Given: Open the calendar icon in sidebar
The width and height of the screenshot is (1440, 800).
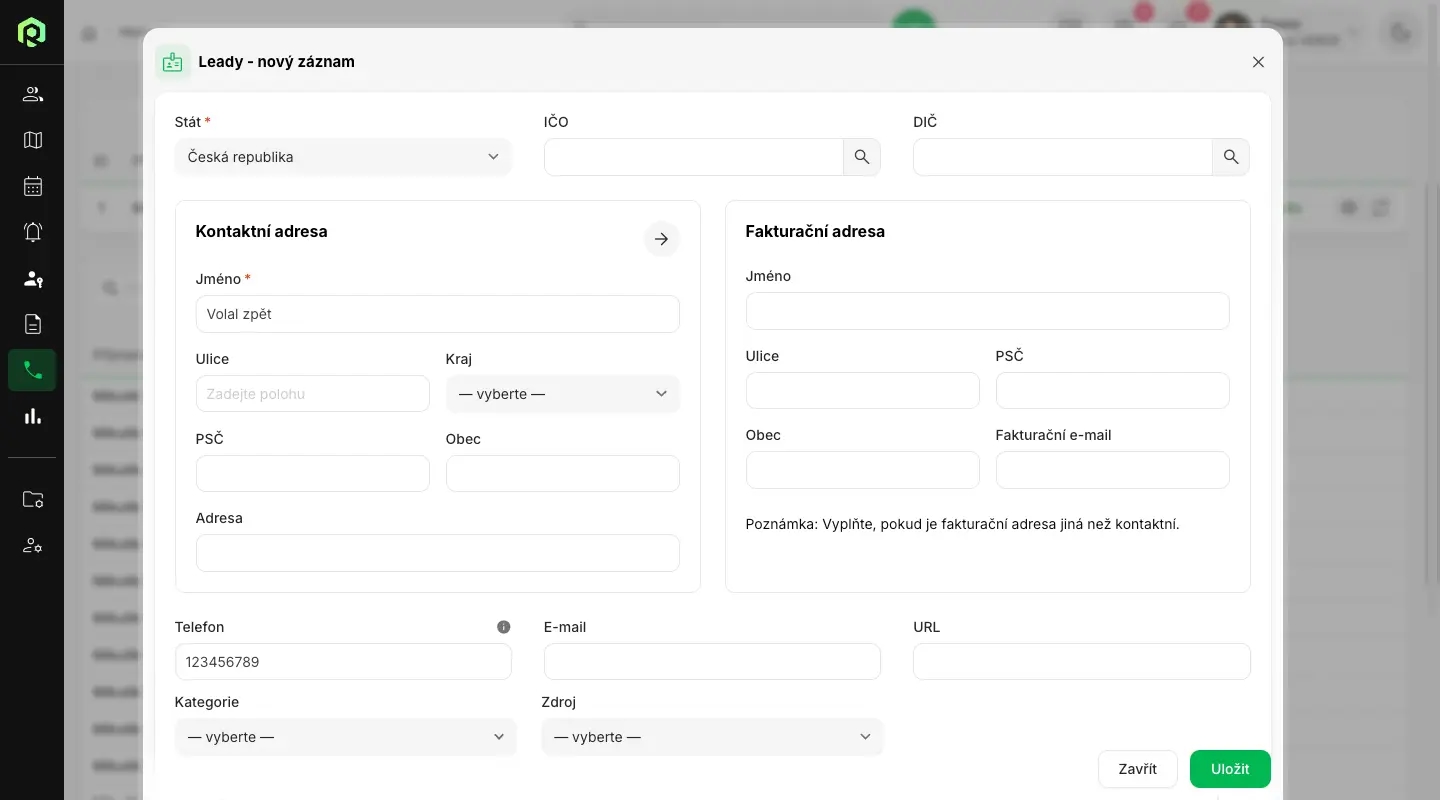Looking at the screenshot, I should 32,186.
